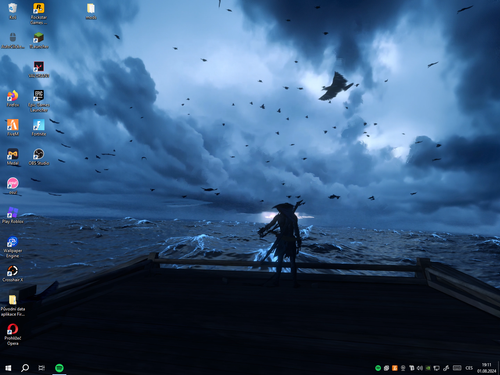Select the Play Roblox shortcut
The height and width of the screenshot is (375, 500).
click(13, 215)
